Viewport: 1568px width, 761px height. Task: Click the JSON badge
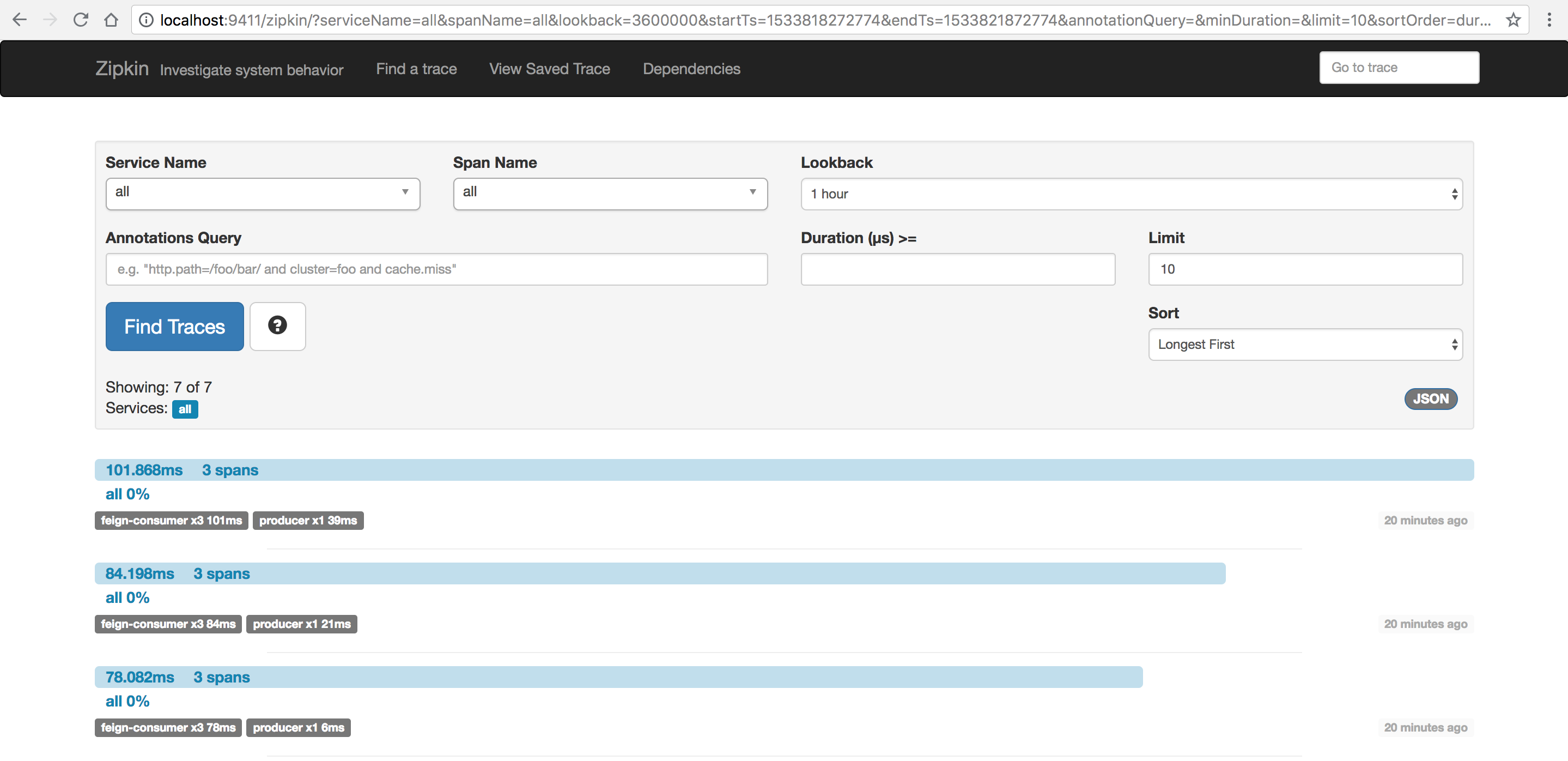click(1431, 399)
